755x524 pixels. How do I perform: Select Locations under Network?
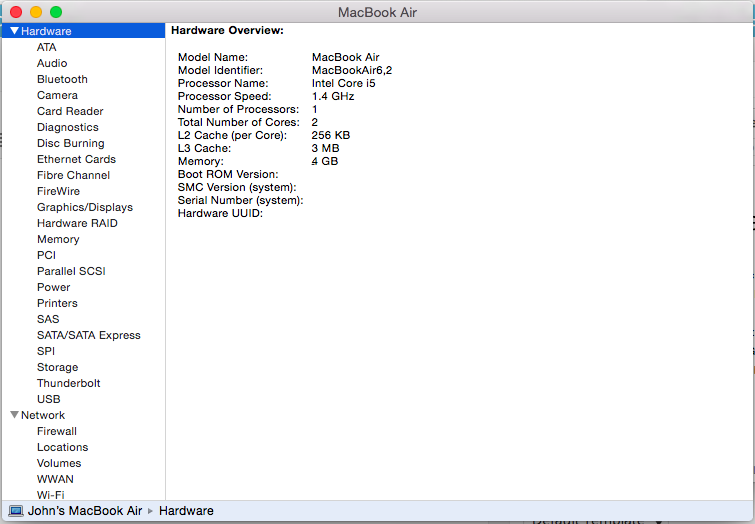63,447
